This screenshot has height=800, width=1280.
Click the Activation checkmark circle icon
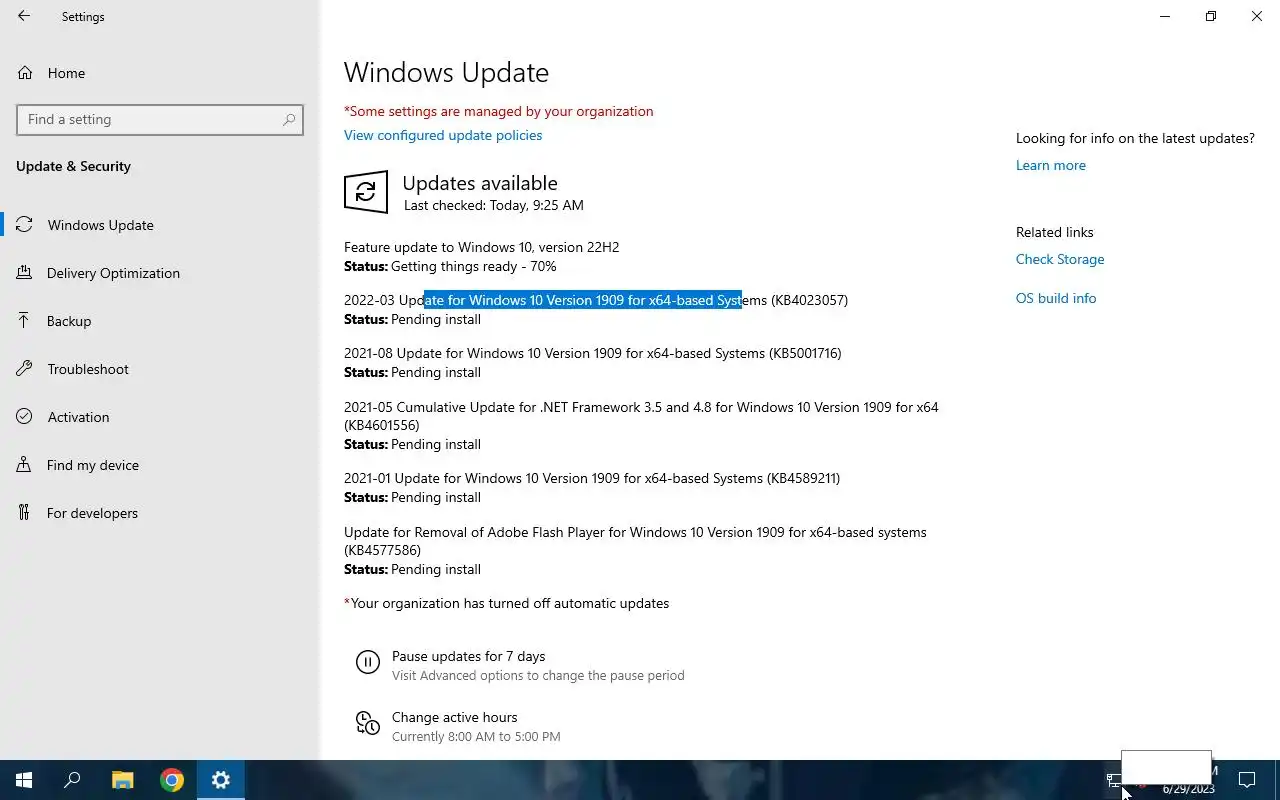point(24,417)
